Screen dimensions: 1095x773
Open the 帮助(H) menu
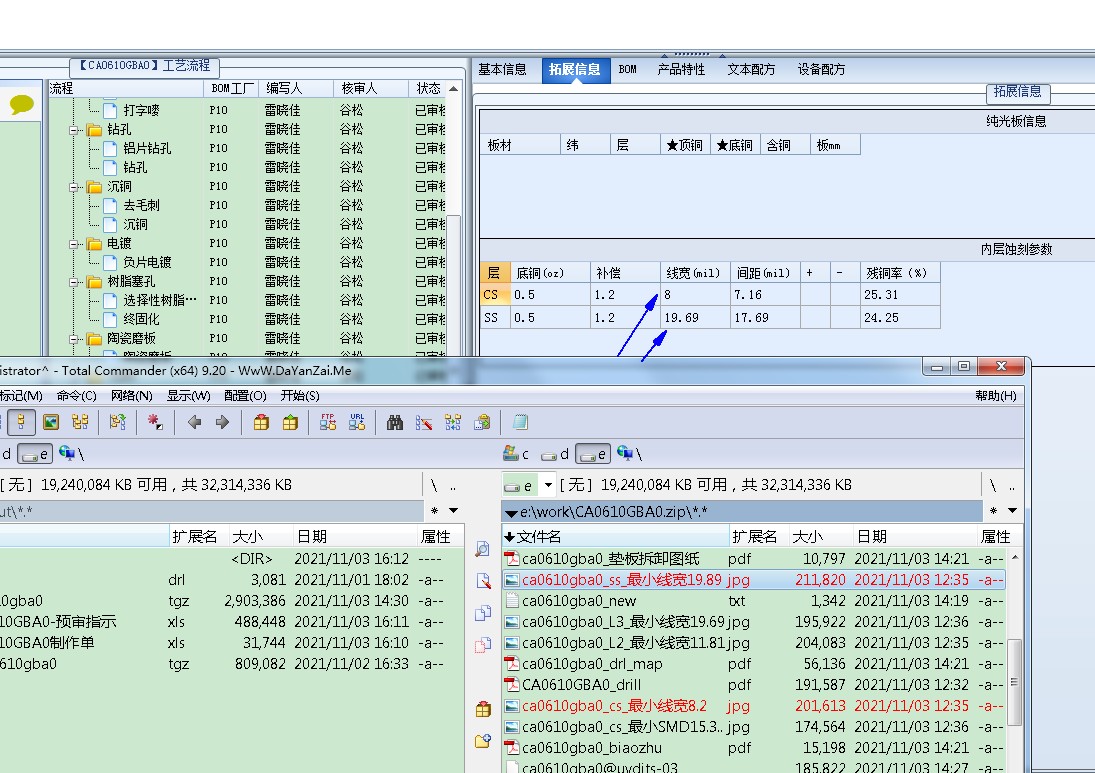point(996,396)
